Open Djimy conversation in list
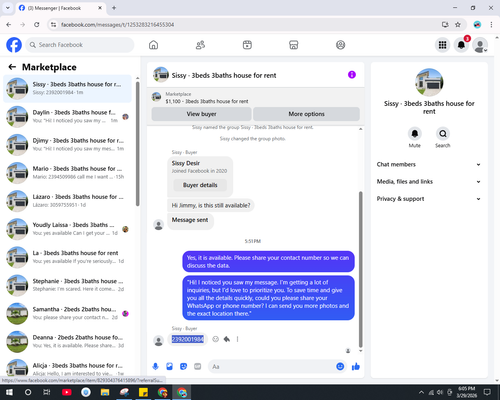This screenshot has height=400, width=500. click(x=67, y=145)
